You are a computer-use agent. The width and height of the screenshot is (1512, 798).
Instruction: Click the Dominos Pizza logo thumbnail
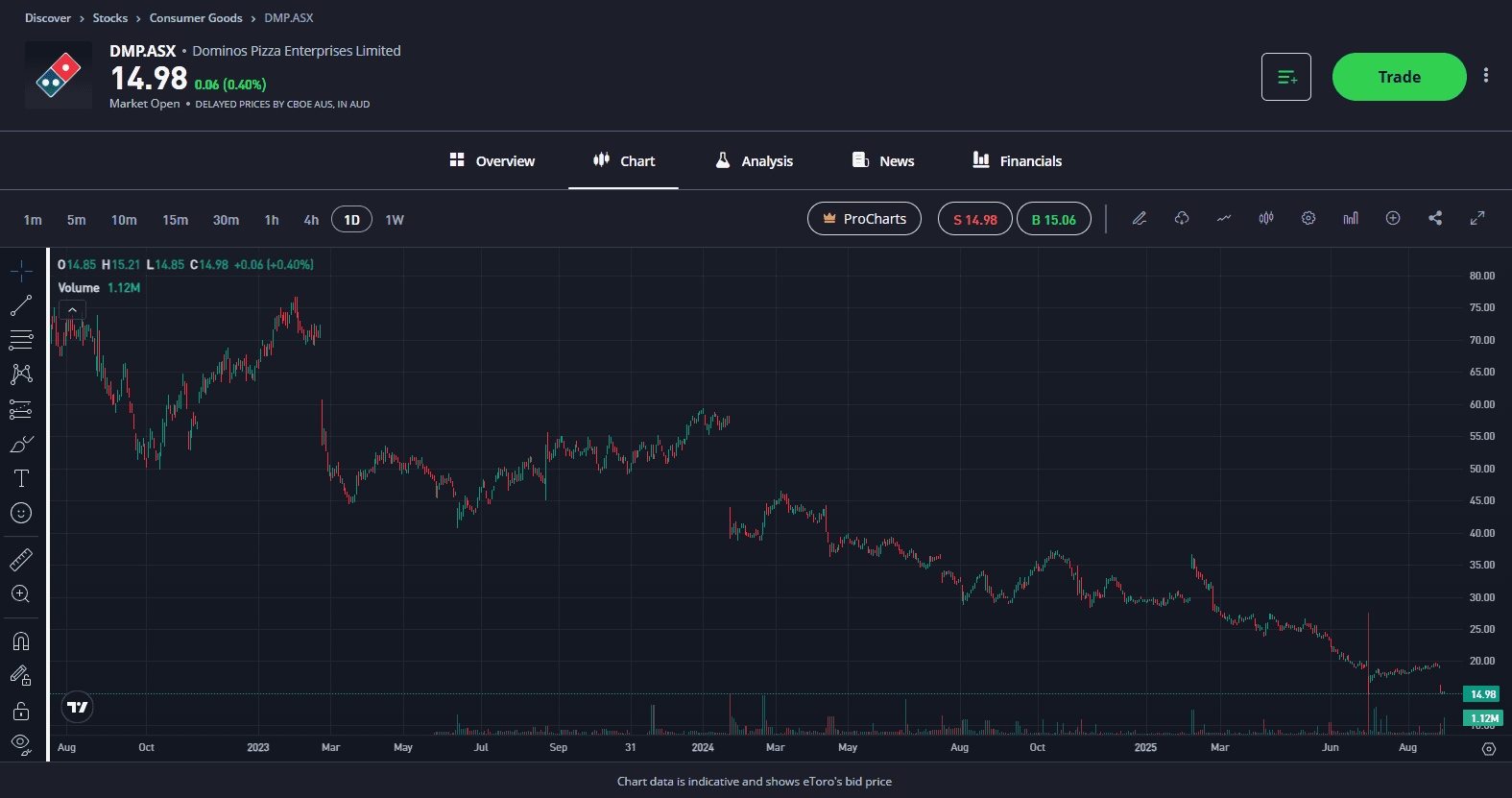click(59, 75)
